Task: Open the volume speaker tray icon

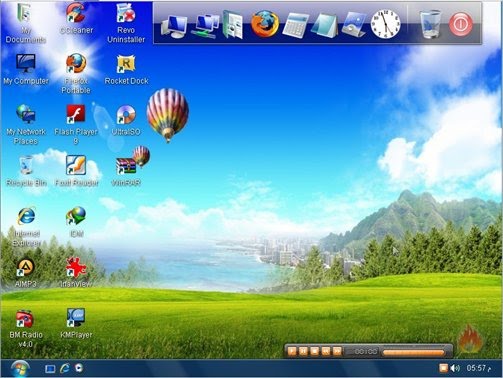Action: click(x=455, y=368)
